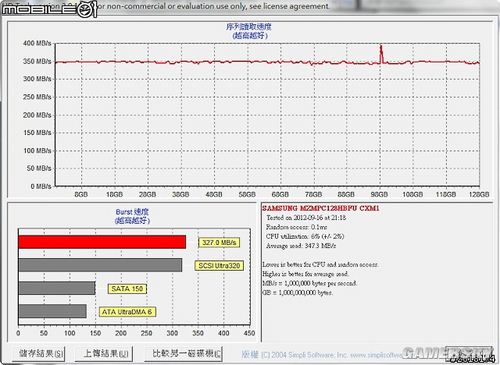Click the Burst 速度 chart title
Screen dimensions: 500x365
tap(132, 212)
